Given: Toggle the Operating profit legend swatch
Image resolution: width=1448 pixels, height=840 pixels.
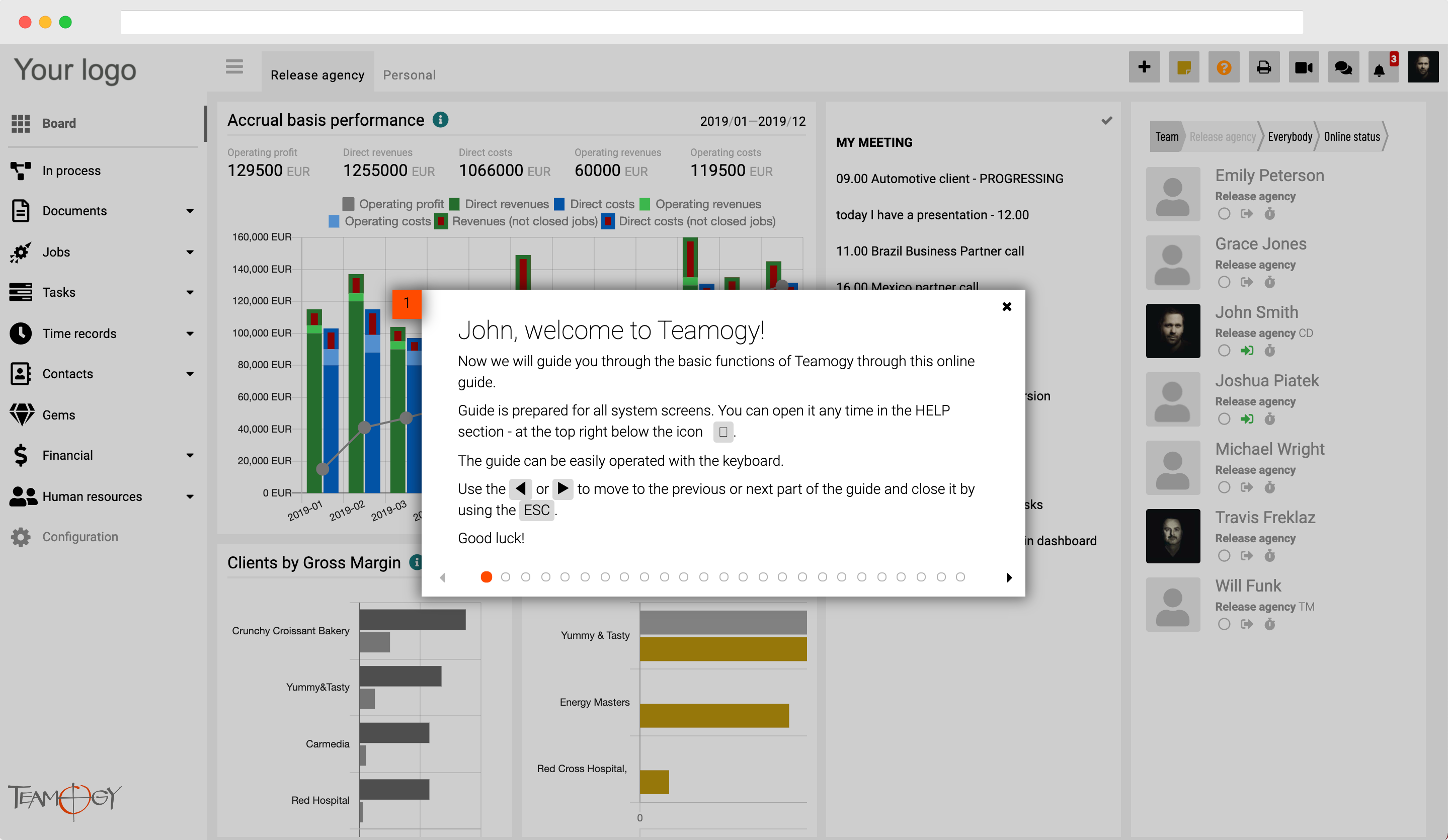Looking at the screenshot, I should click(x=348, y=204).
